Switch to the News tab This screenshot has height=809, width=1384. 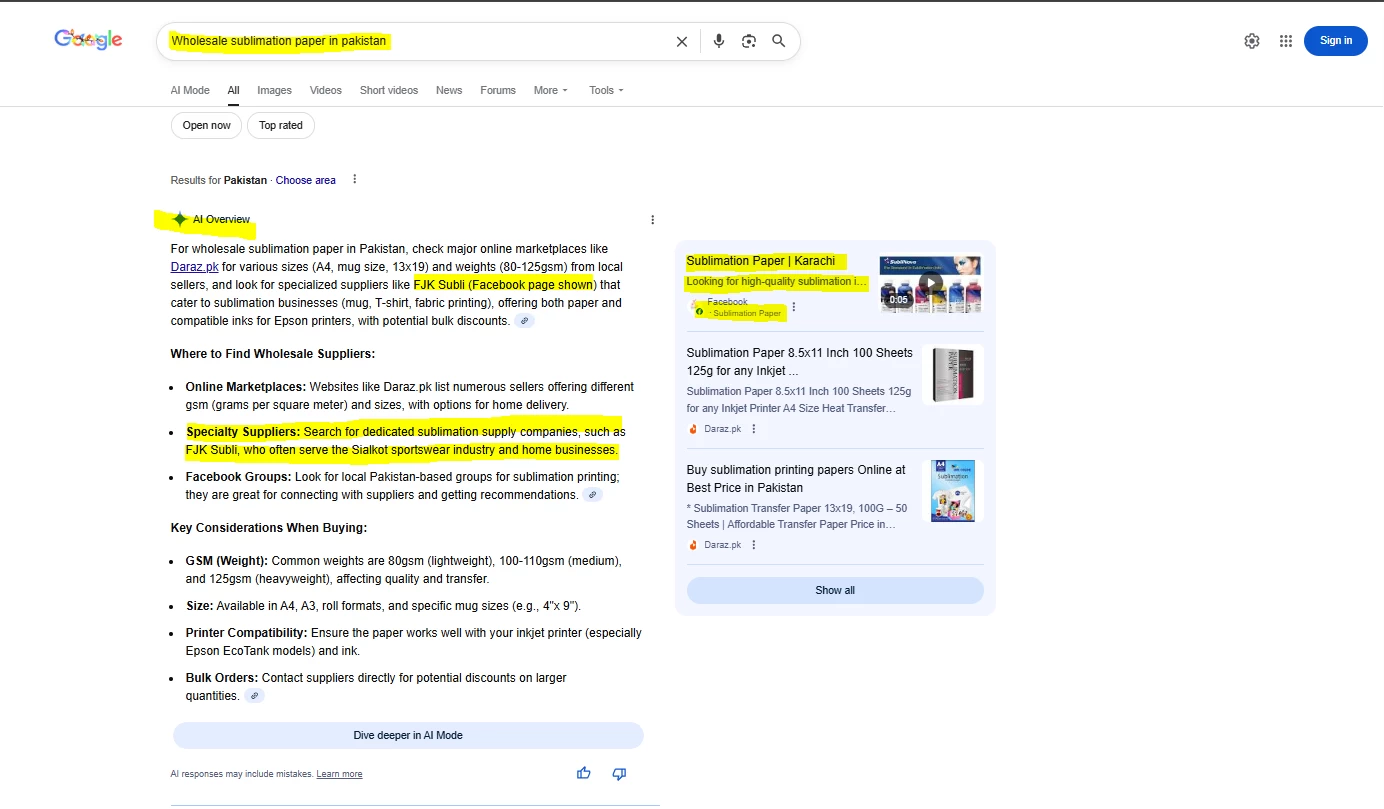click(x=449, y=90)
